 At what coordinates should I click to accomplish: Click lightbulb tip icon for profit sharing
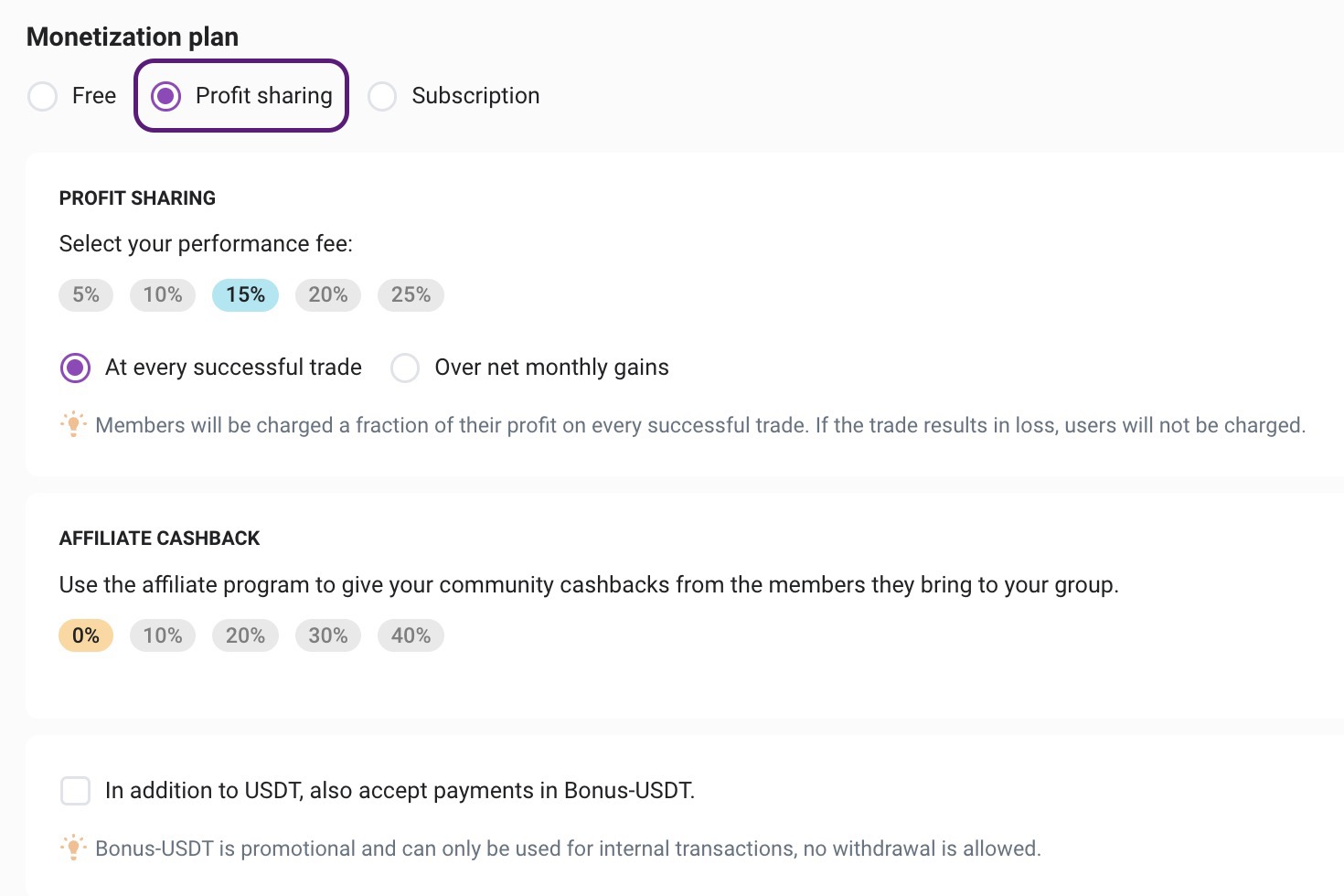pos(73,424)
